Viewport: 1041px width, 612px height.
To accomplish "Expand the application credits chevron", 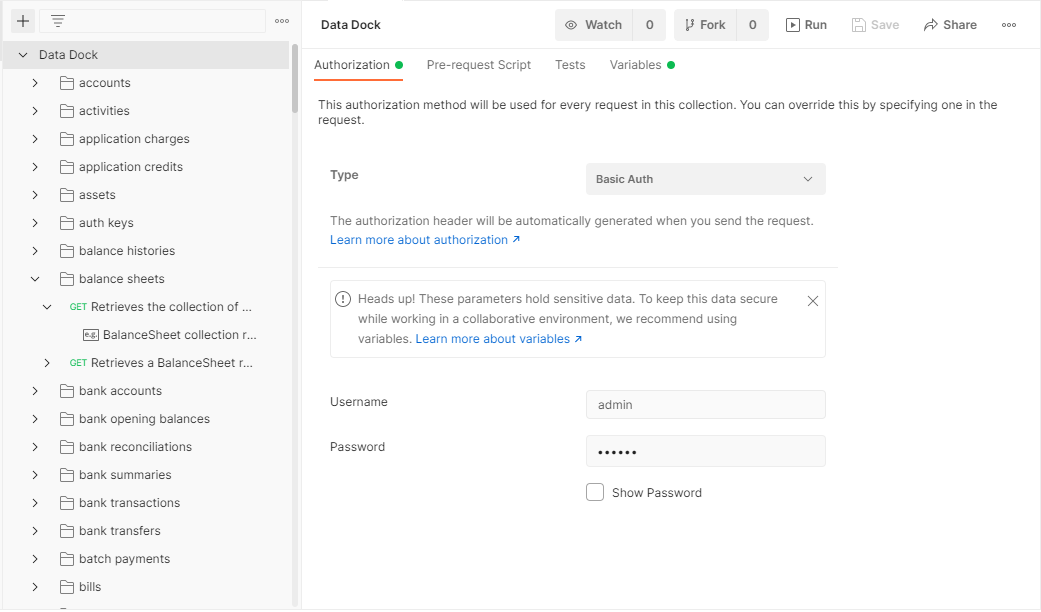I will click(x=35, y=167).
